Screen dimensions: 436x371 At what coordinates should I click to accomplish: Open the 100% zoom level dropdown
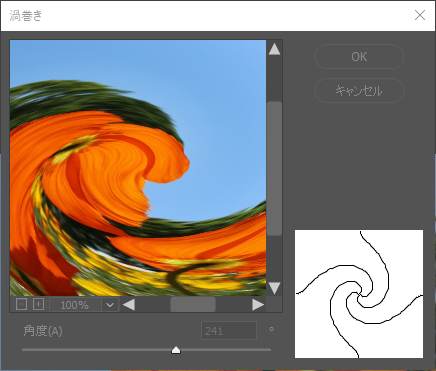coord(110,305)
